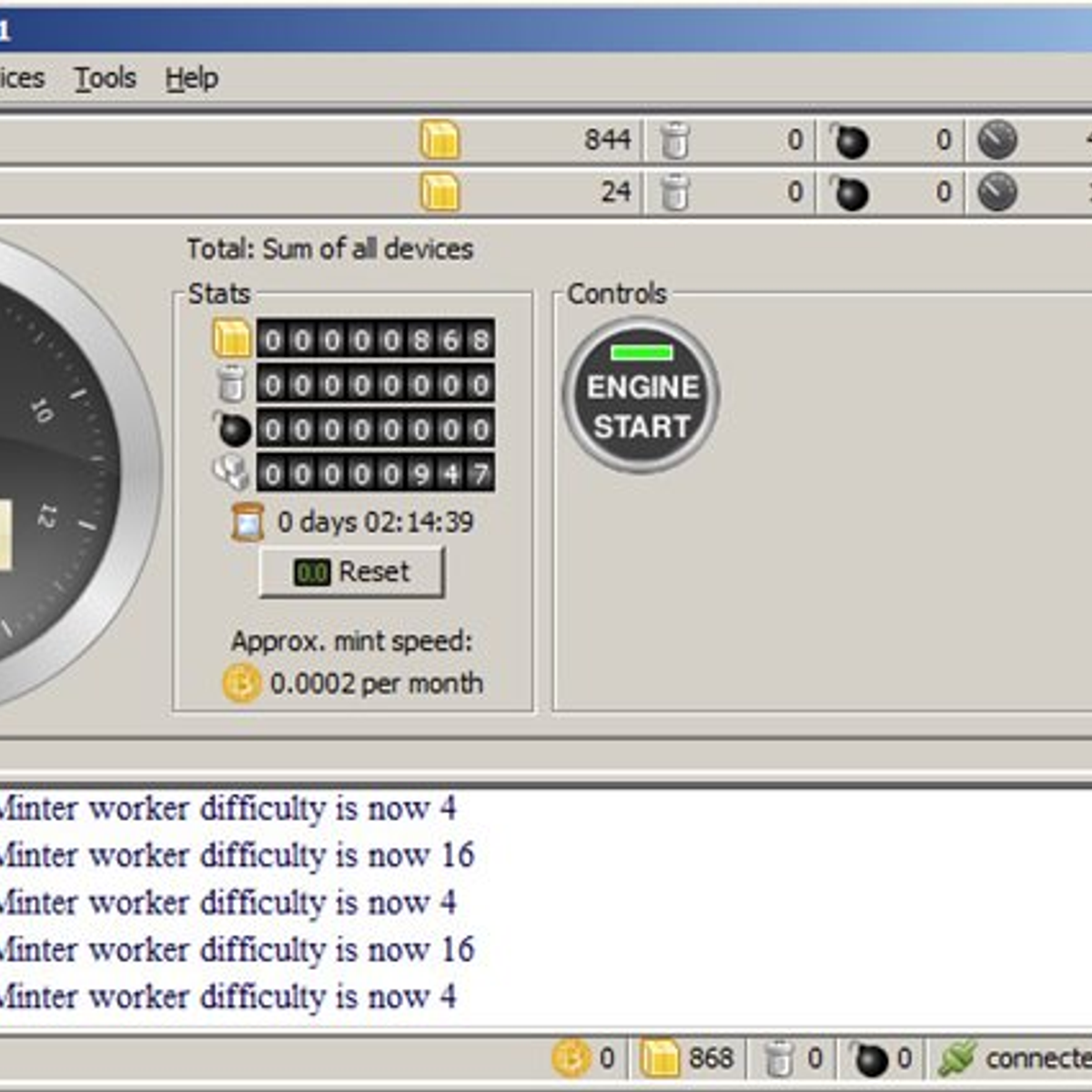Screen dimensions: 1092x1092
Task: Click the cubes icon next to the 947 counter
Action: (231, 473)
